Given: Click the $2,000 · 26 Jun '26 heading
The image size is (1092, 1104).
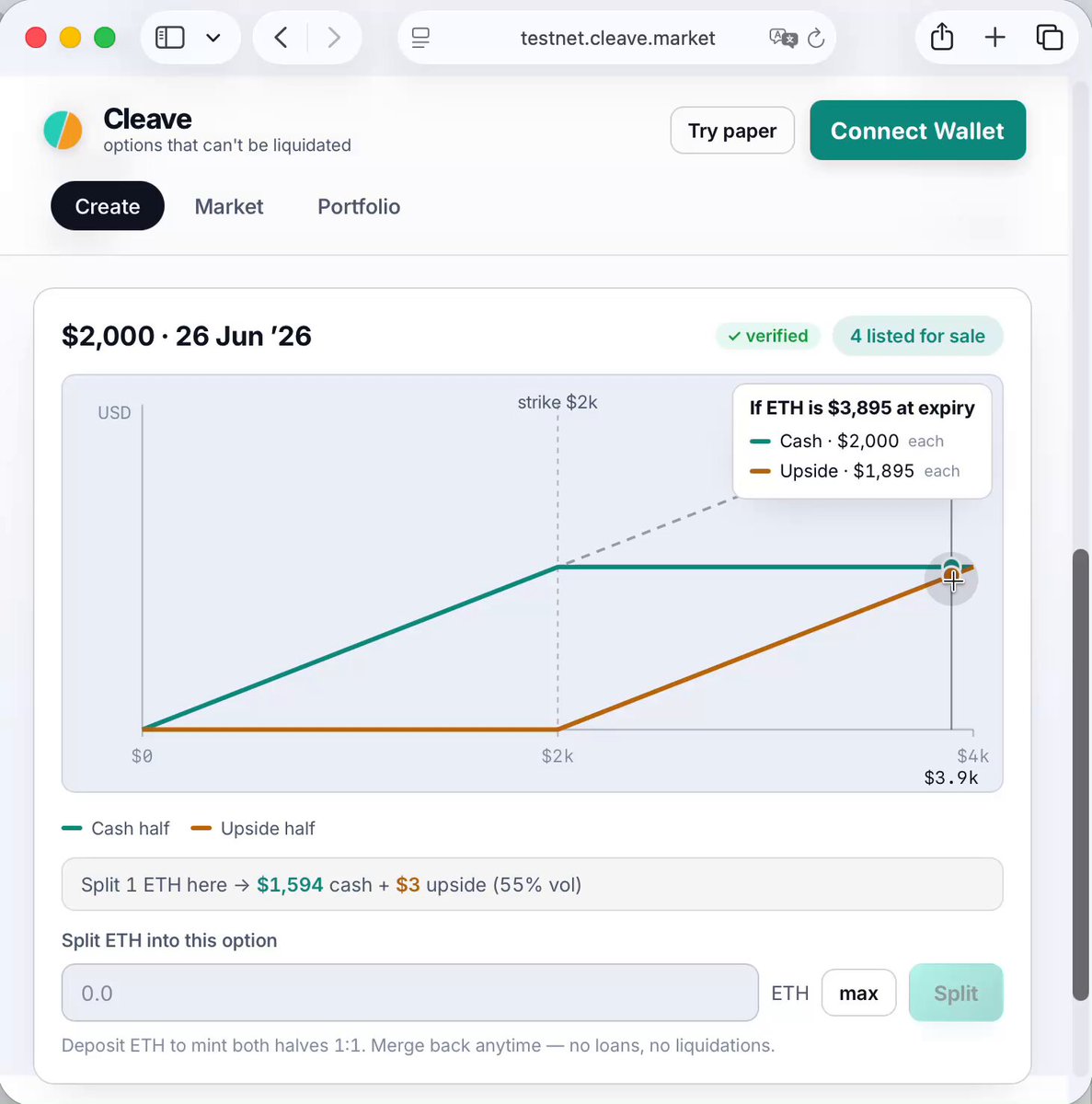Looking at the screenshot, I should click(x=187, y=336).
